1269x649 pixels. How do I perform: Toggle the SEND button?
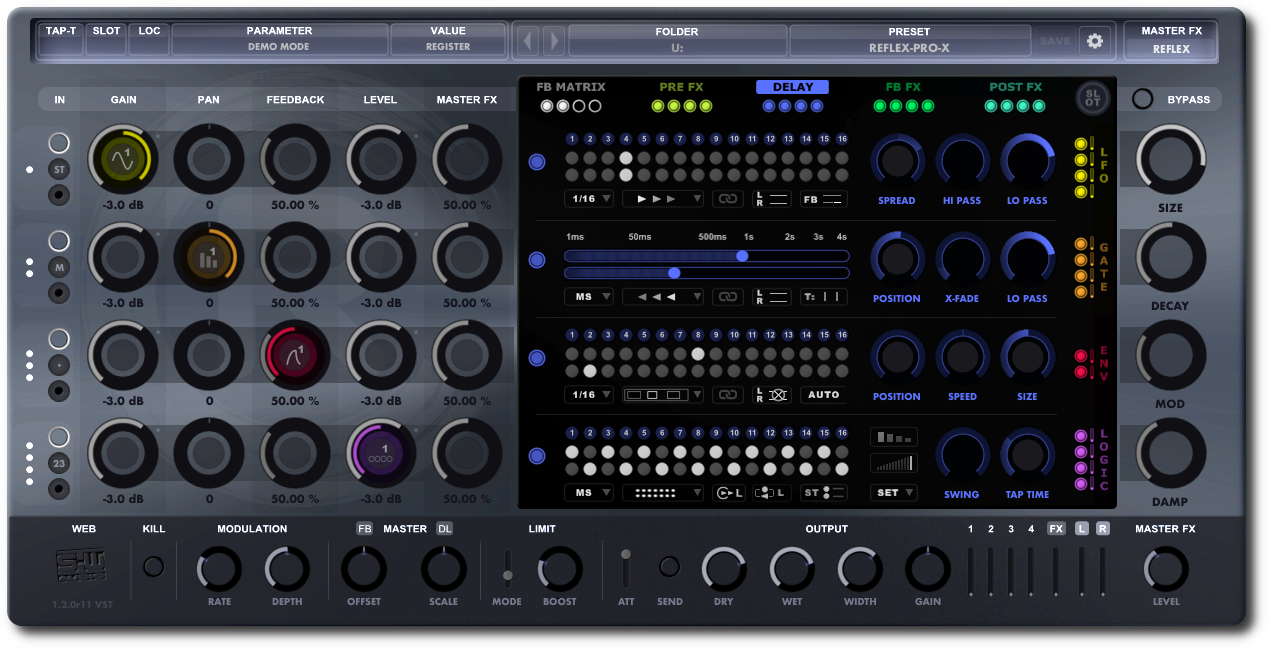pos(669,567)
